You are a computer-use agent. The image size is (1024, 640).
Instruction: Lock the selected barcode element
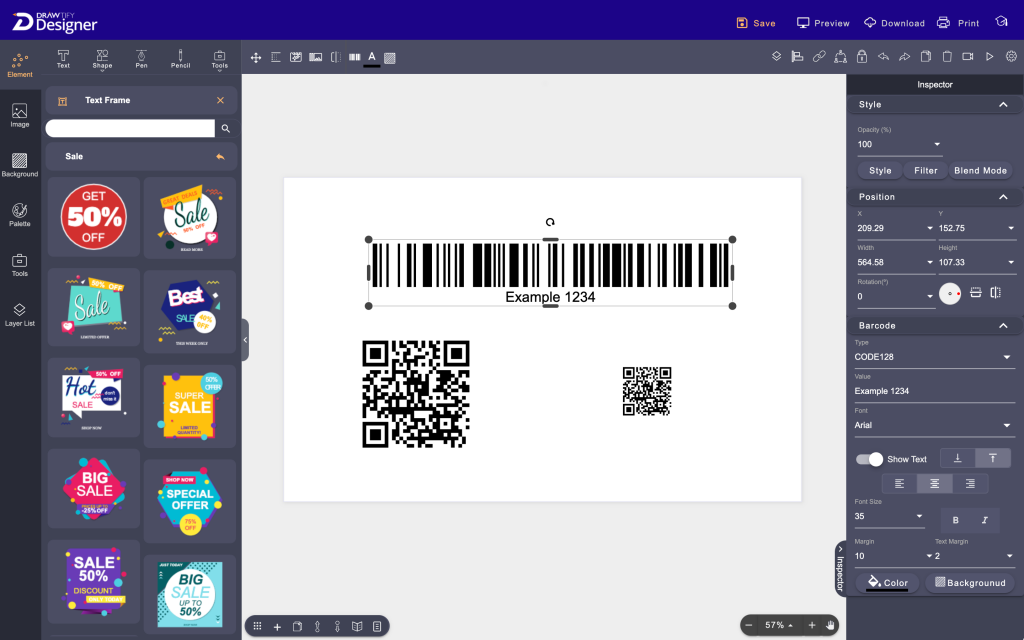click(861, 56)
